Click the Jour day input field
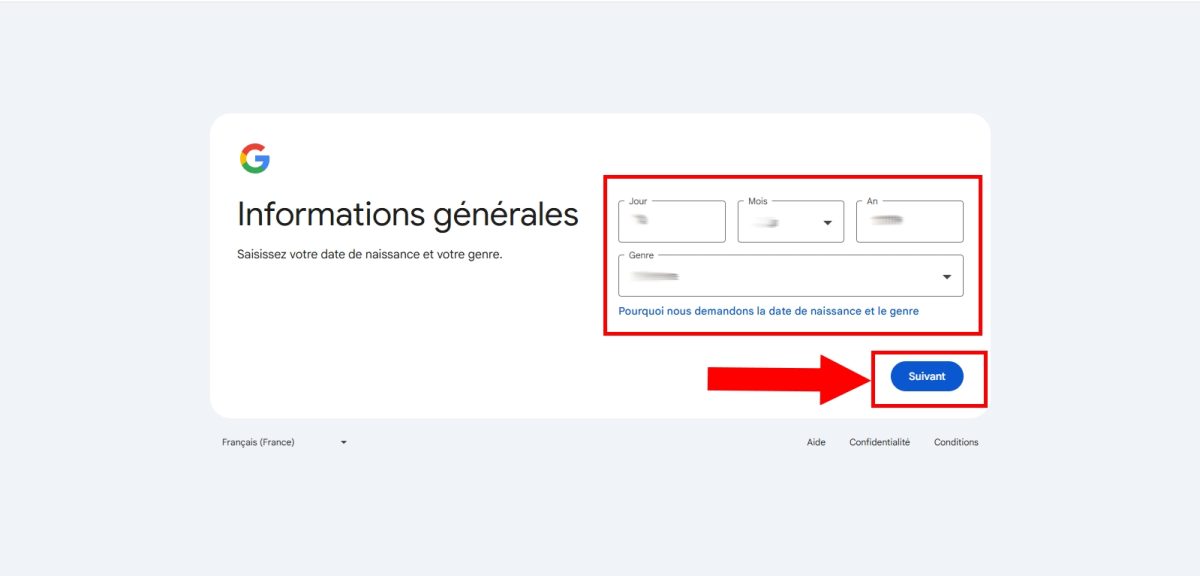1200x576 pixels. pyautogui.click(x=672, y=221)
